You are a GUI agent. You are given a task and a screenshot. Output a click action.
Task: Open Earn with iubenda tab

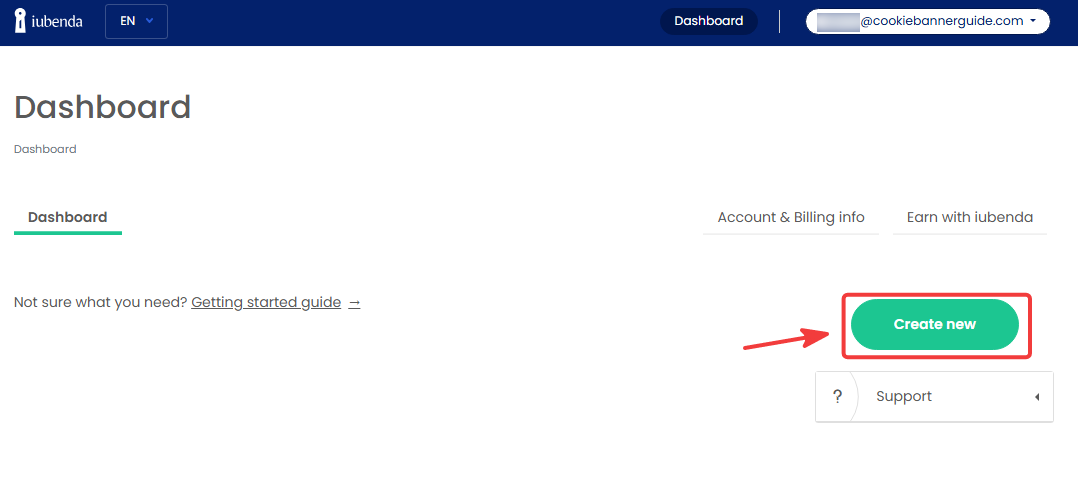pos(969,218)
